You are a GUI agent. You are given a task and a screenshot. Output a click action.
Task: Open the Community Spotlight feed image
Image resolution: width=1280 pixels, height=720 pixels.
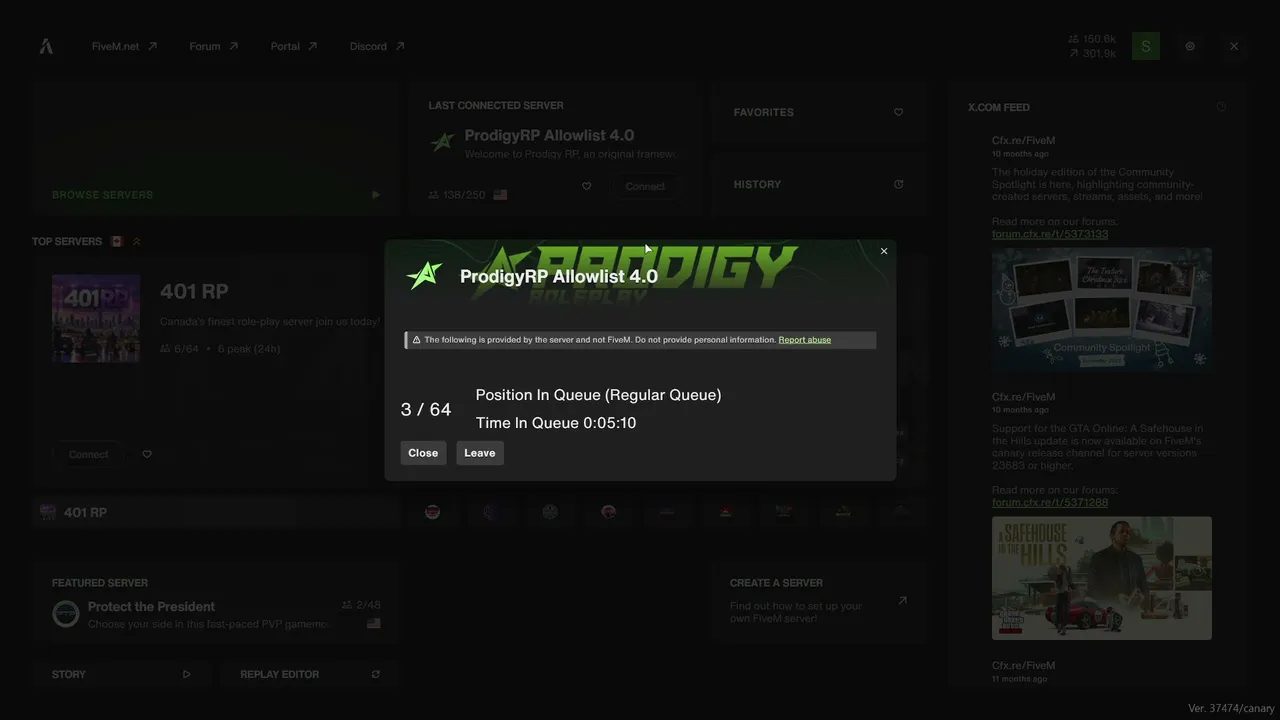pos(1102,310)
